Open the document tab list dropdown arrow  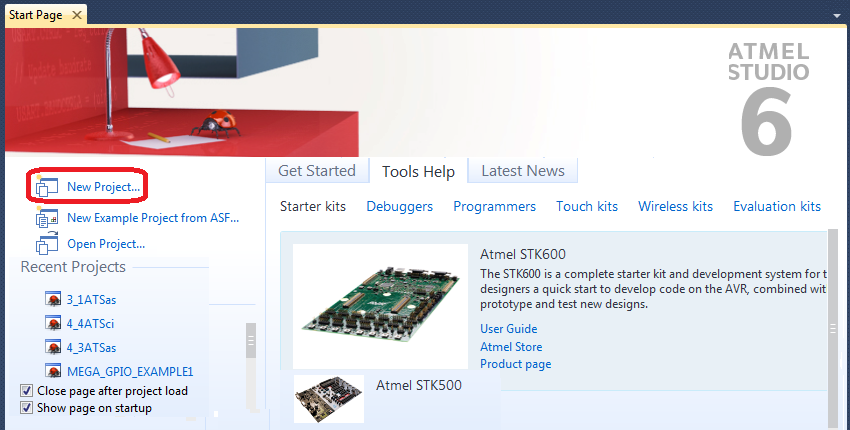click(838, 16)
